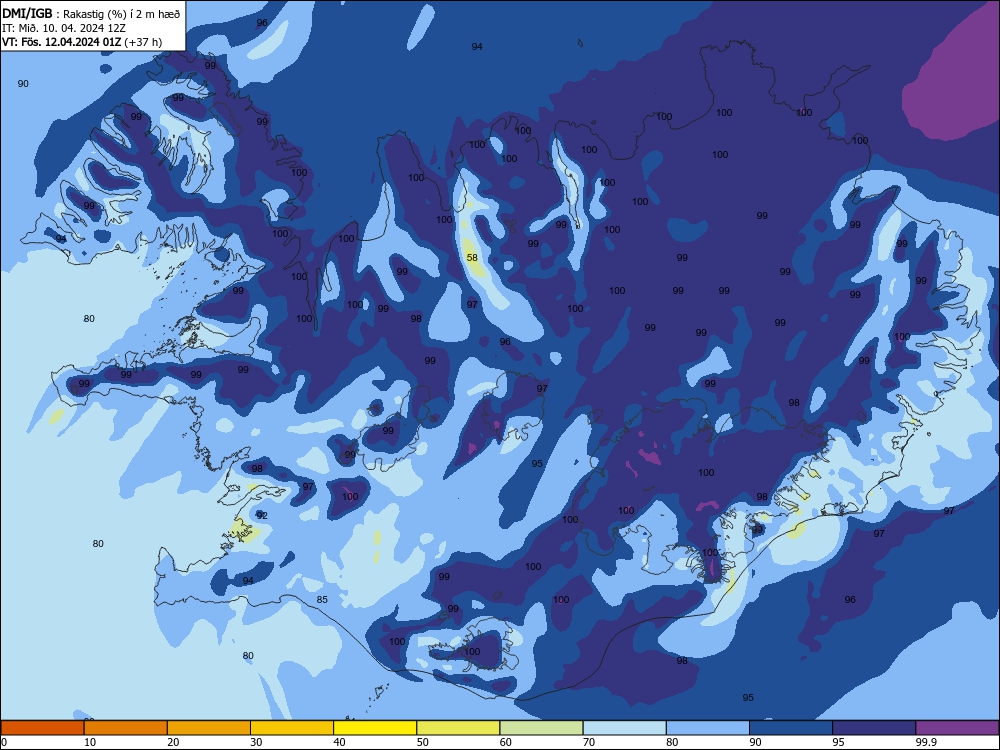Select the pale yellow 50–60 legend swatch
The height and width of the screenshot is (750, 1000).
pos(458,728)
